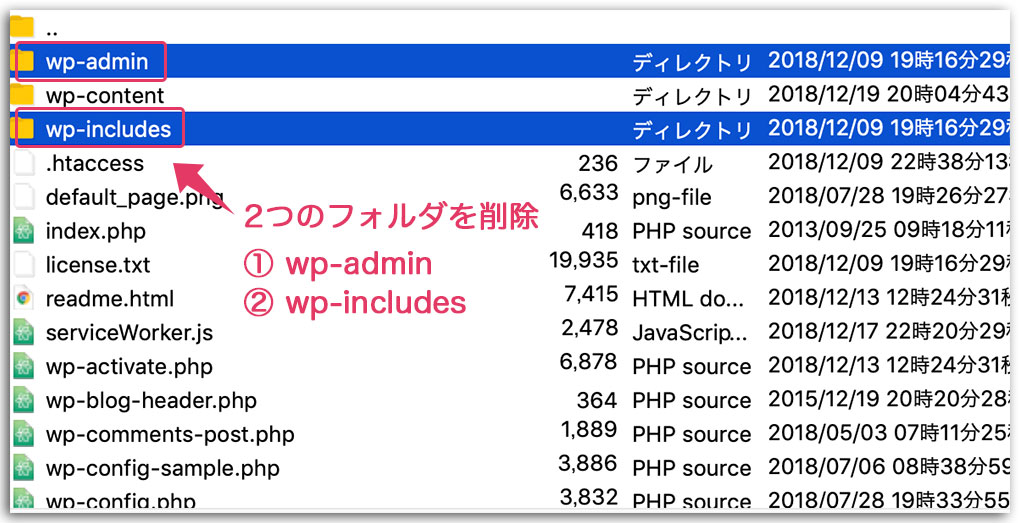Image resolution: width=1020 pixels, height=523 pixels.
Task: Select the wp-includes folder name
Action: tap(108, 129)
